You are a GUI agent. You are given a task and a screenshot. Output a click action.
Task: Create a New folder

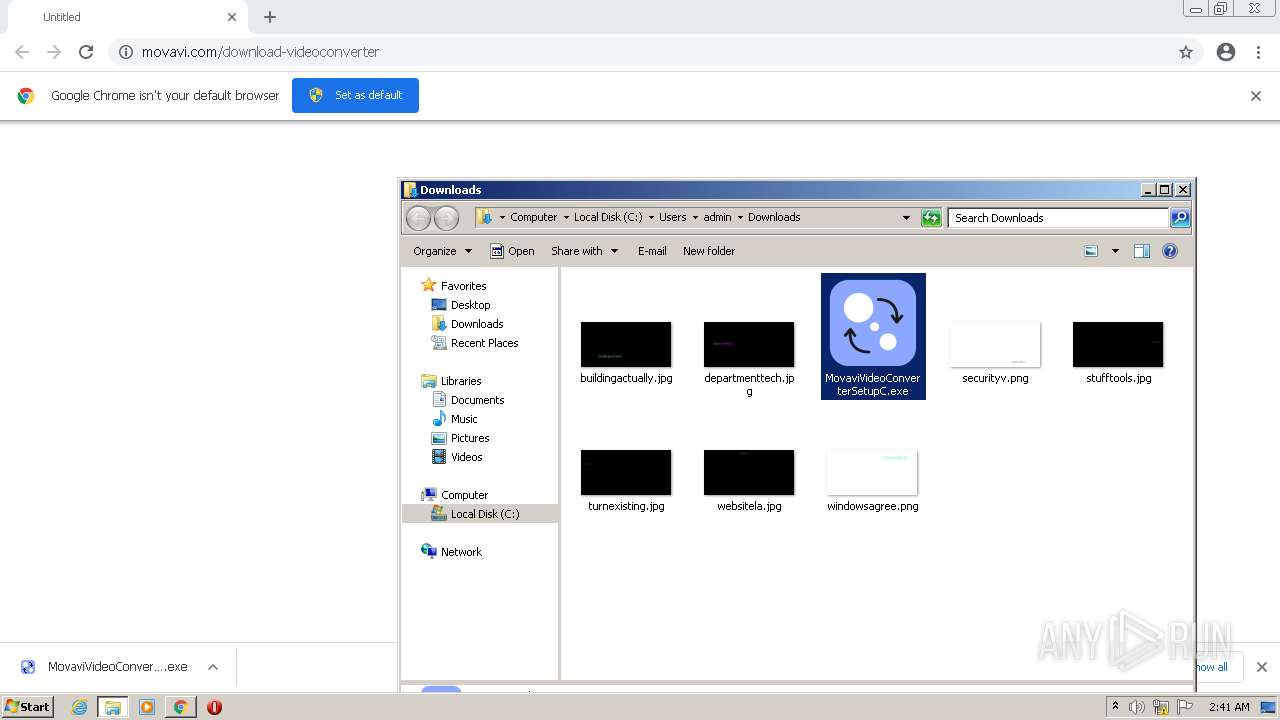pos(709,251)
